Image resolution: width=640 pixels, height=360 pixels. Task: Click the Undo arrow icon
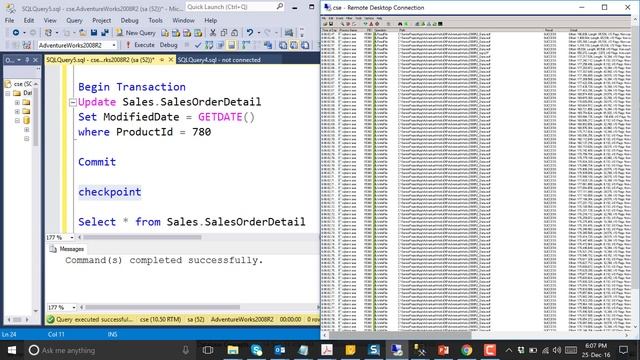(250, 33)
